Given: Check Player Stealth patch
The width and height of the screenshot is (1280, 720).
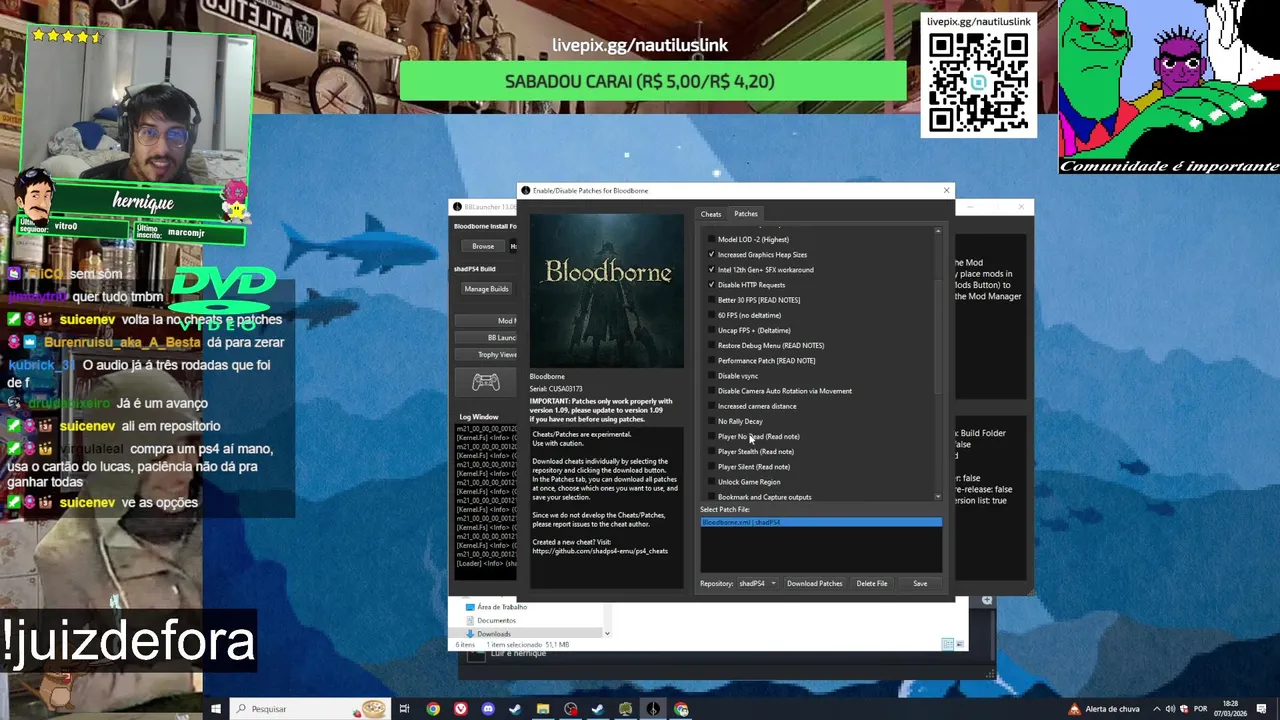Looking at the screenshot, I should [x=712, y=451].
